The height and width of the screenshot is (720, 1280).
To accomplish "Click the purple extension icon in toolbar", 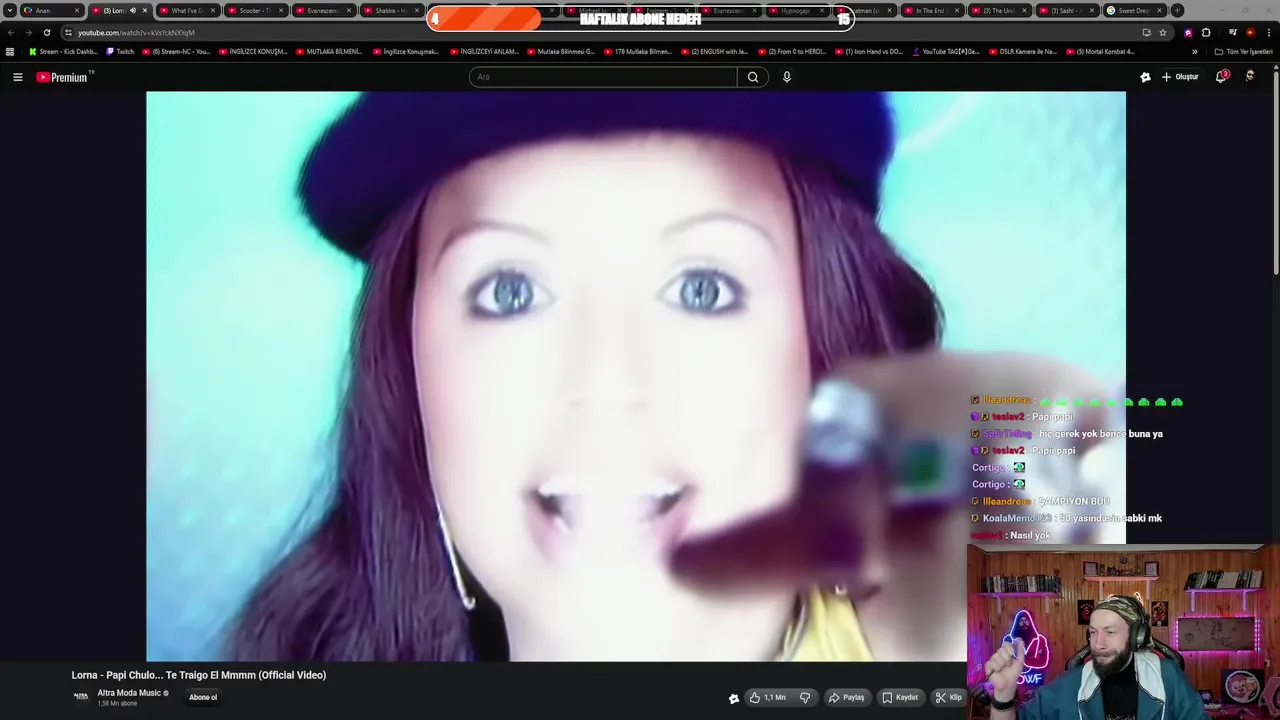I will [1188, 32].
